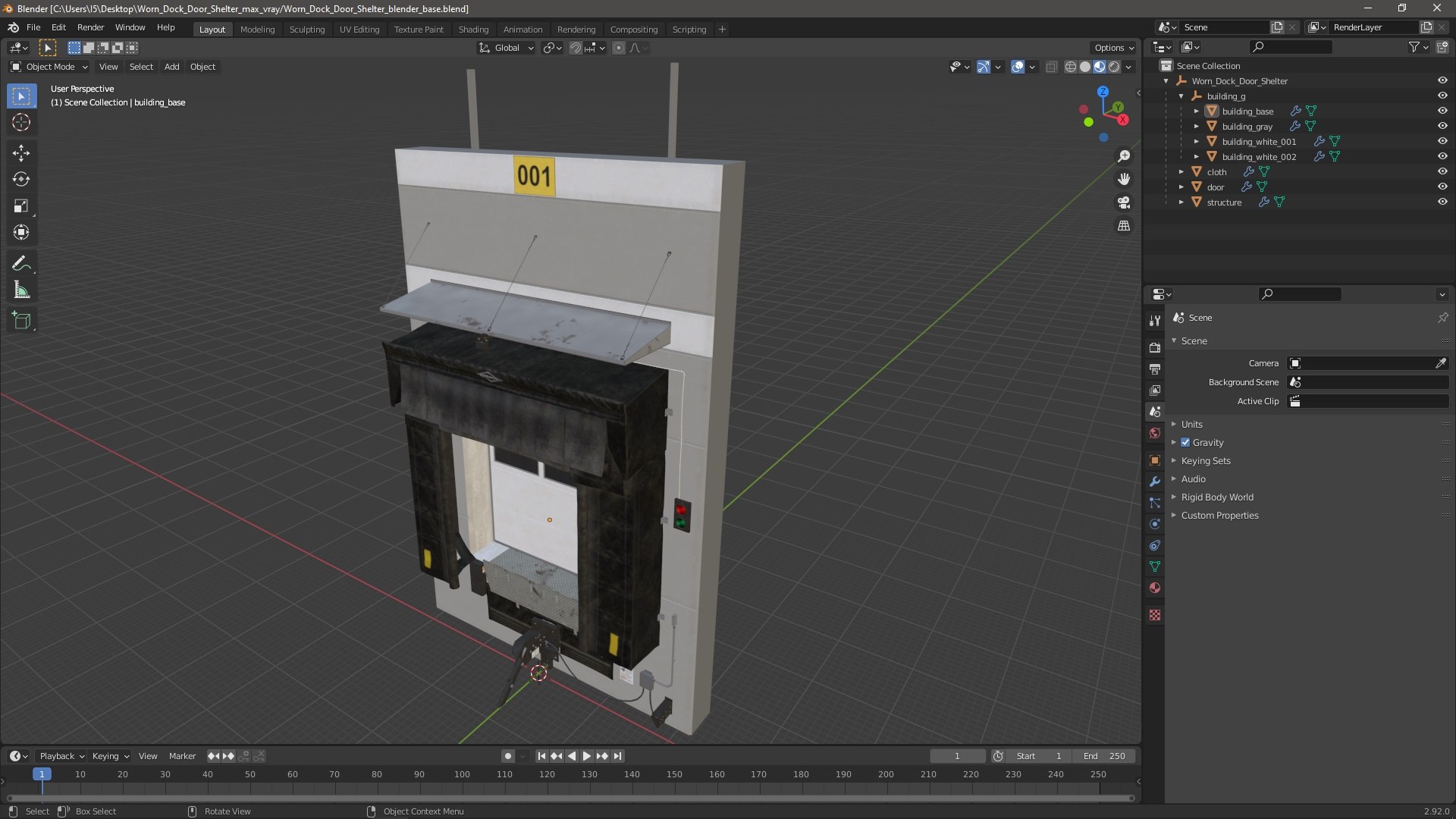Open the Physics properties tab
Viewport: 1456px width, 819px height.
pos(1155,524)
